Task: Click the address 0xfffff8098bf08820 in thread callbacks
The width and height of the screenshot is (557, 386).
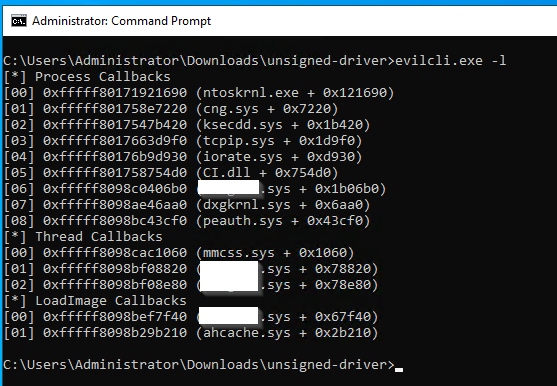Action: 115,268
